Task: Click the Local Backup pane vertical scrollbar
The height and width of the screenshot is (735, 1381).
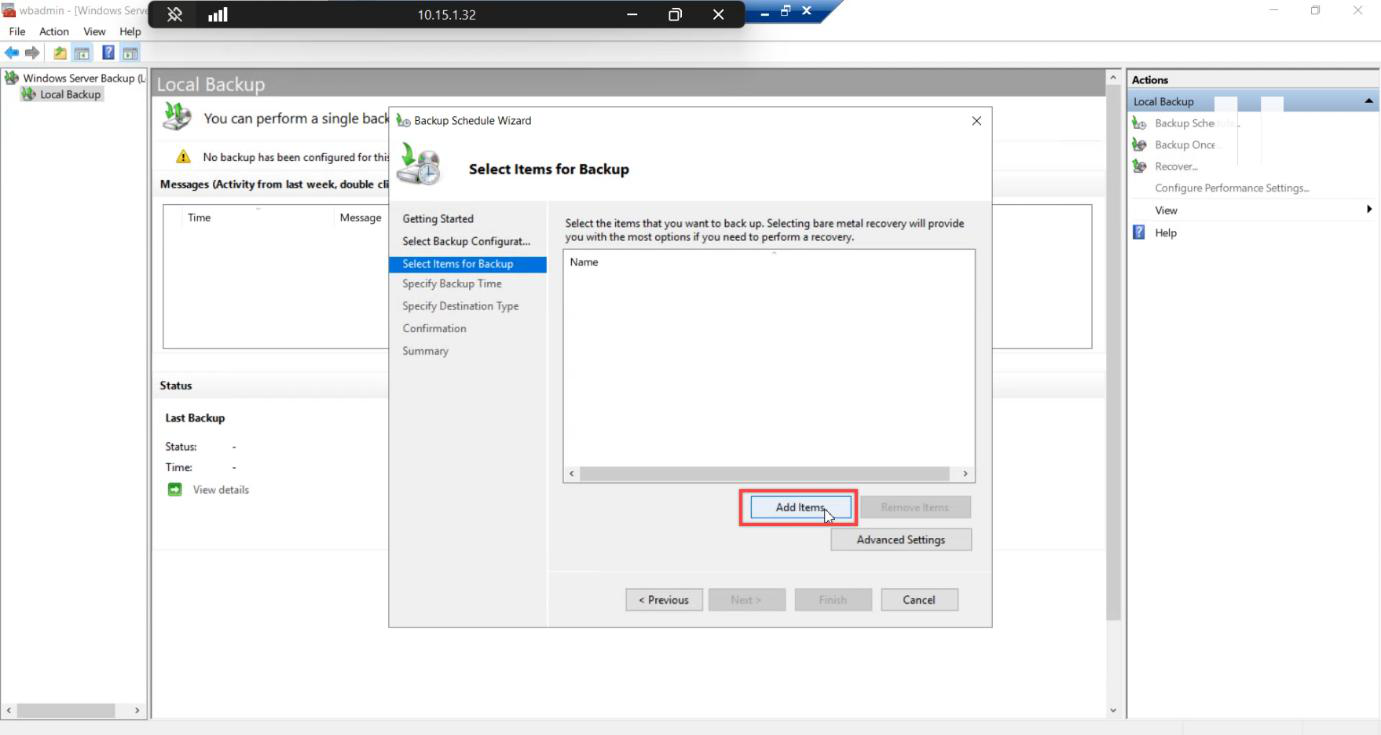Action: [1113, 353]
